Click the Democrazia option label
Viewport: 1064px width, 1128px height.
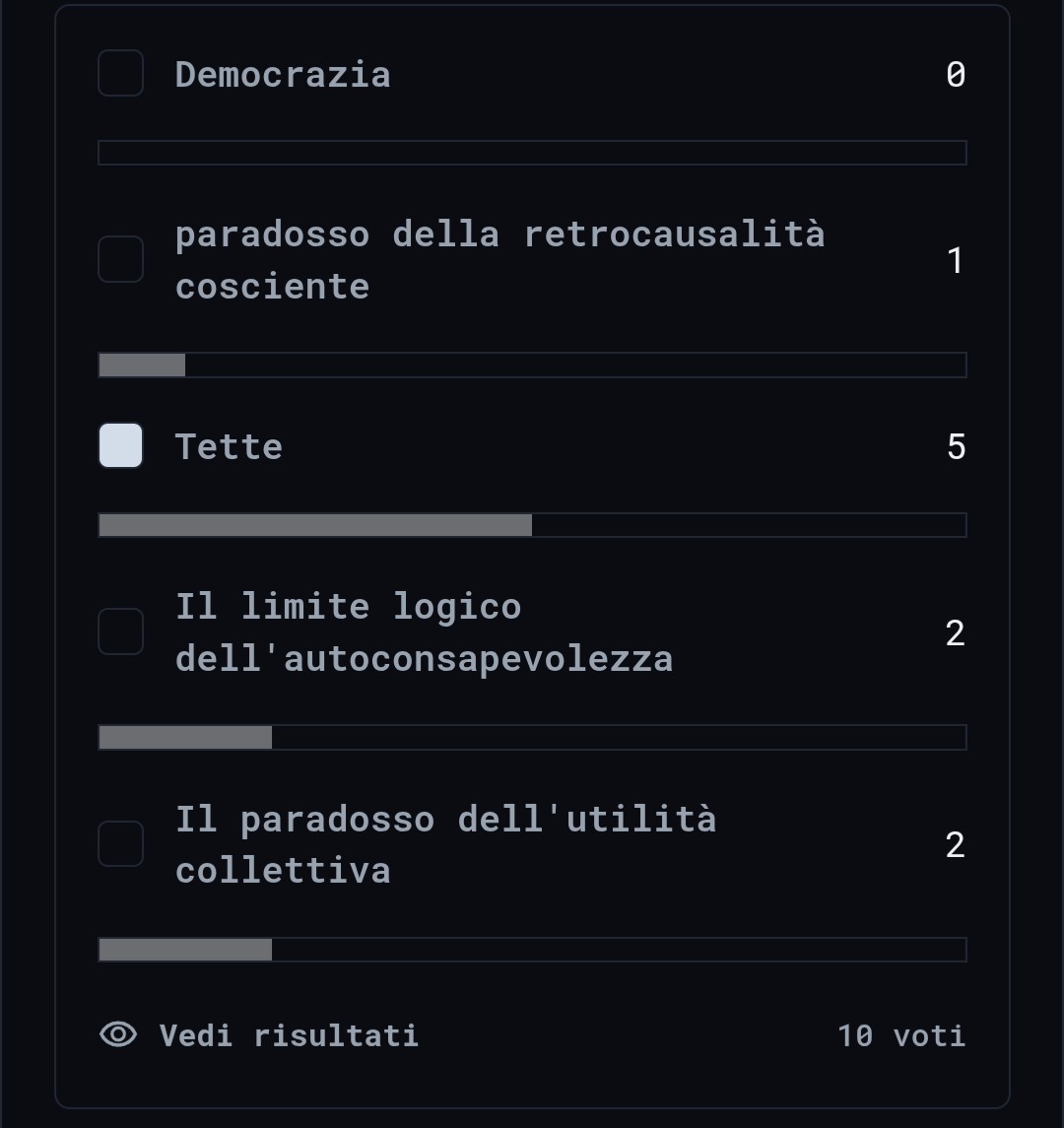tap(283, 74)
